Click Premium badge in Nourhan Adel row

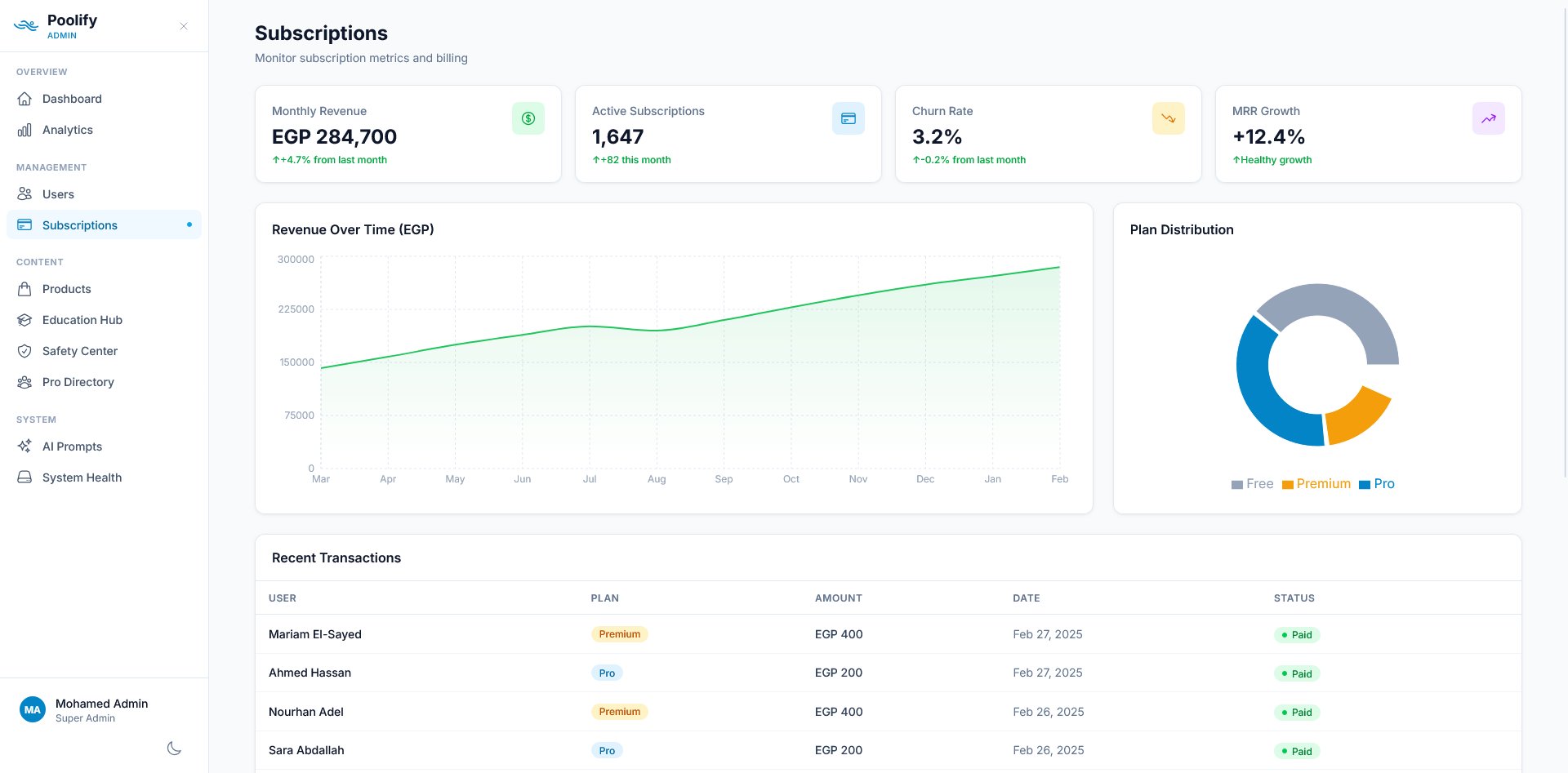tap(620, 712)
